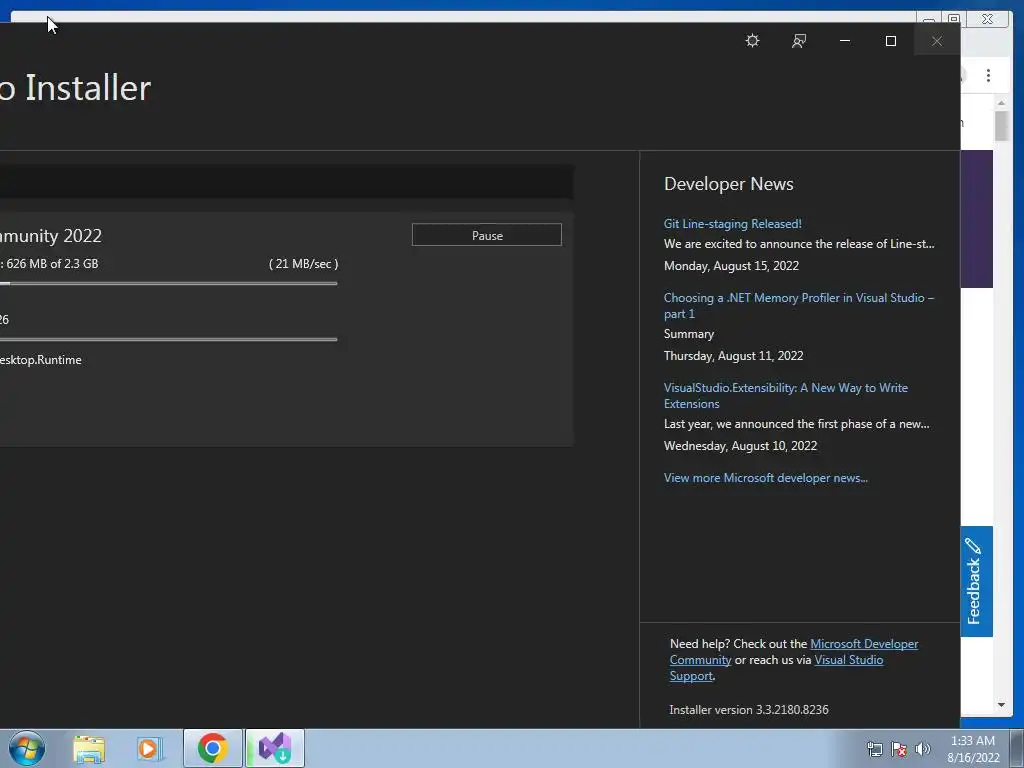Click the Wednesday, August 10, 2022 date
Image resolution: width=1024 pixels, height=768 pixels.
740,446
